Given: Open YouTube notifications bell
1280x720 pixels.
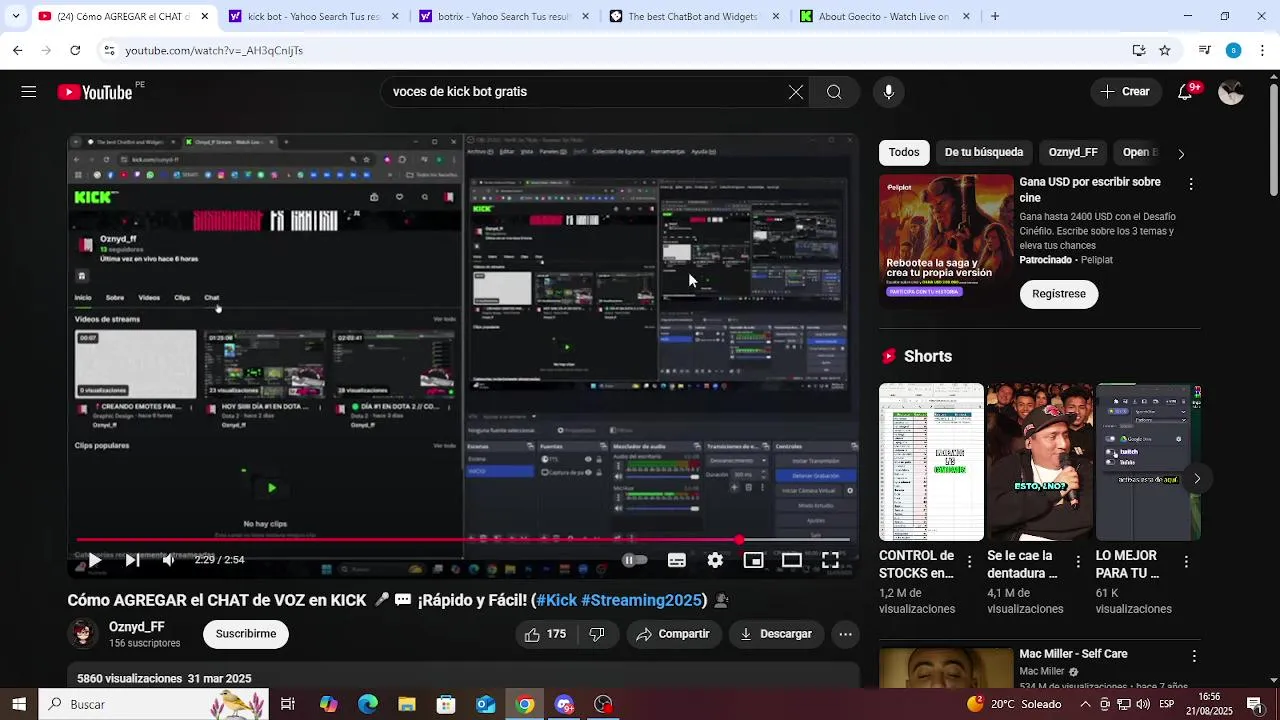Looking at the screenshot, I should tap(1185, 92).
